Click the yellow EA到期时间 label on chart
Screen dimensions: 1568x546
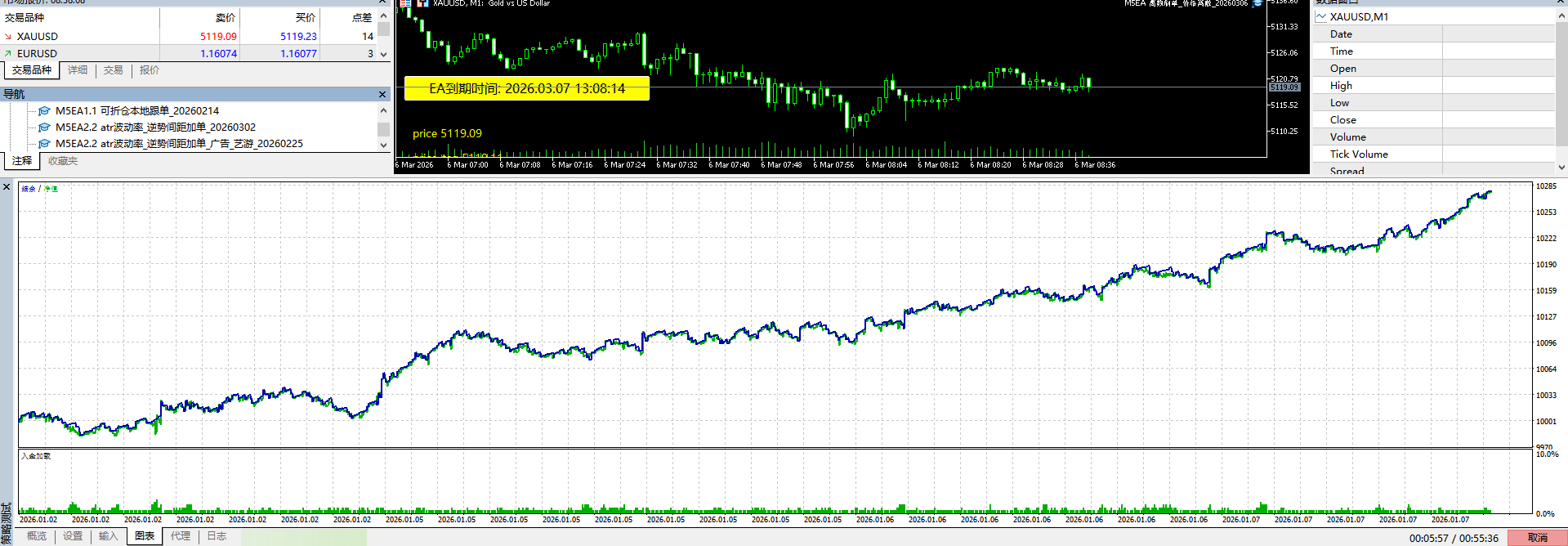coord(527,88)
